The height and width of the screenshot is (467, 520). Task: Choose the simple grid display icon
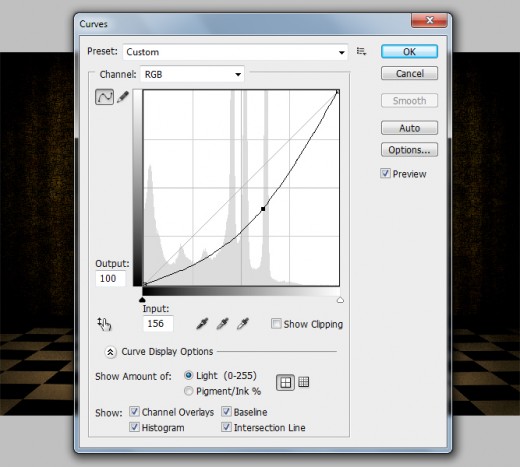click(285, 382)
